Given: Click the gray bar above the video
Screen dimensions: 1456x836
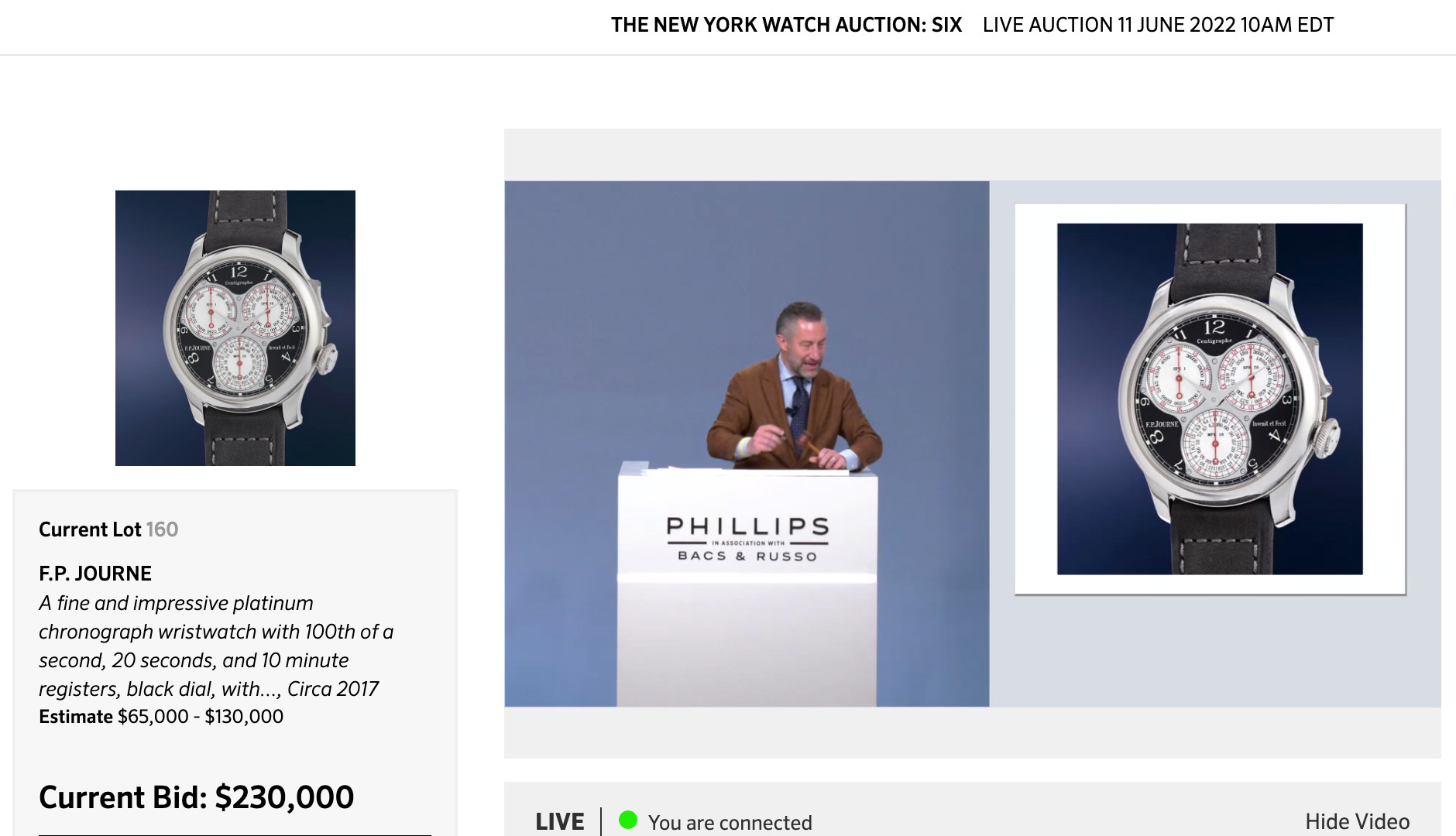Looking at the screenshot, I should (973, 155).
